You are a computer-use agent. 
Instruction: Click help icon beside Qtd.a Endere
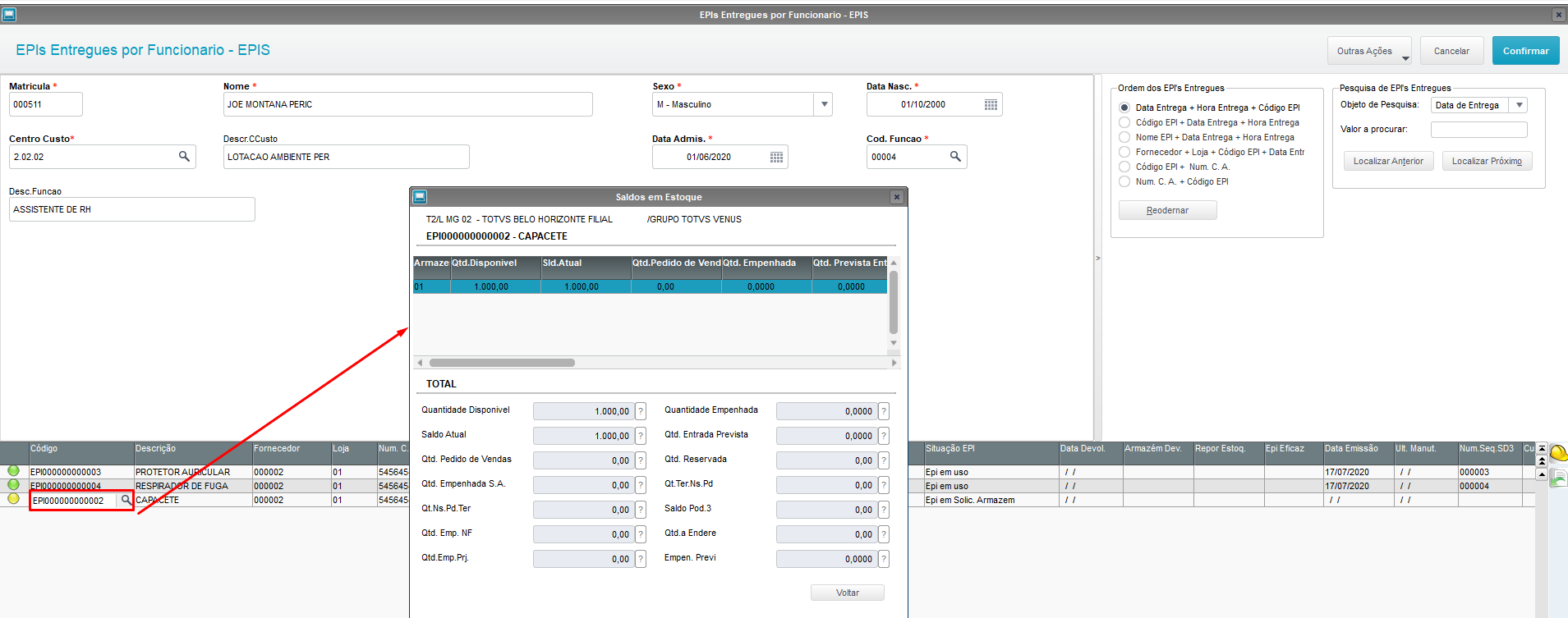coord(884,534)
